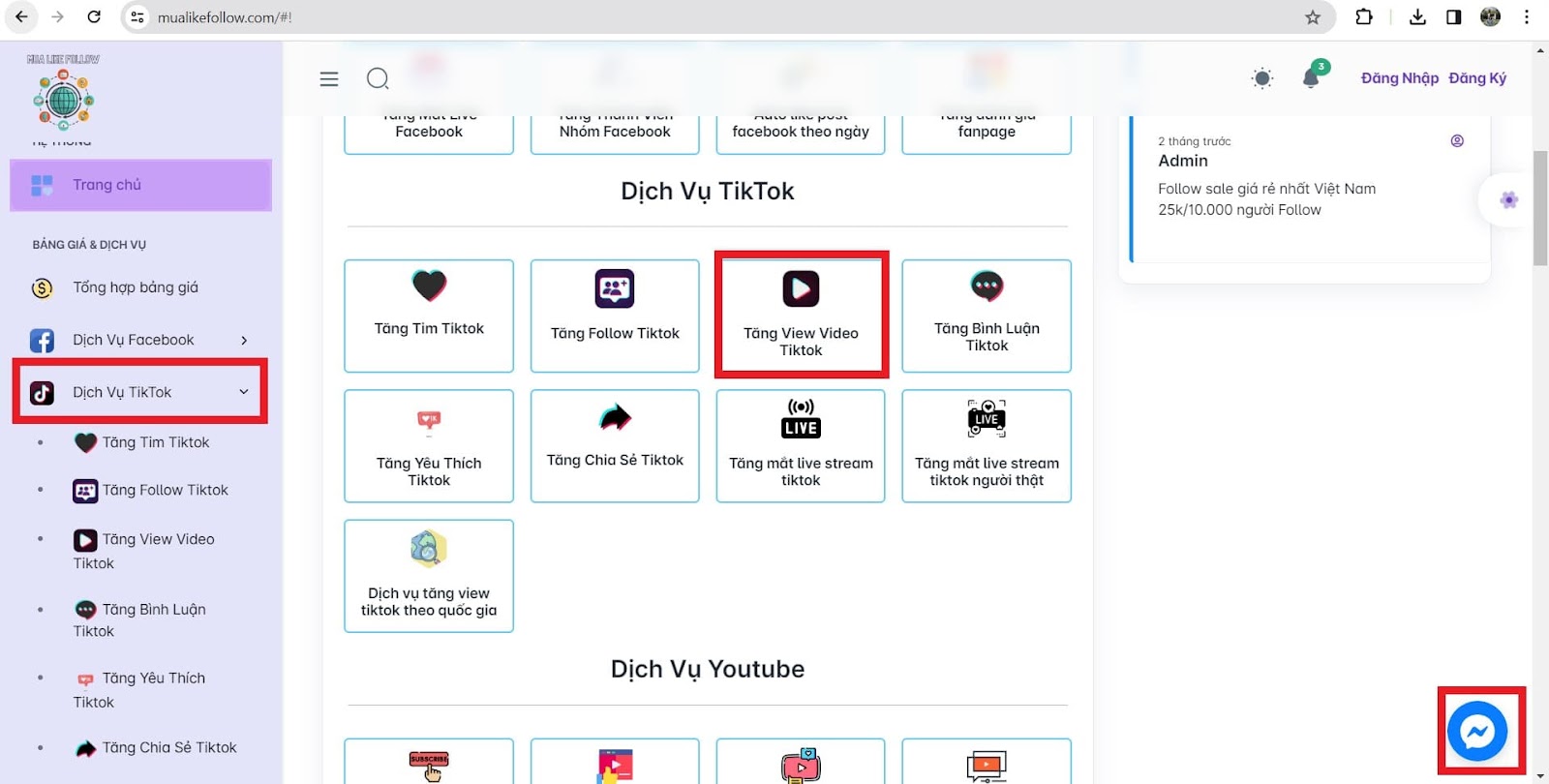Click the coin icon beside Tổng hợp bảng giá
The height and width of the screenshot is (784, 1549).
pyautogui.click(x=42, y=288)
